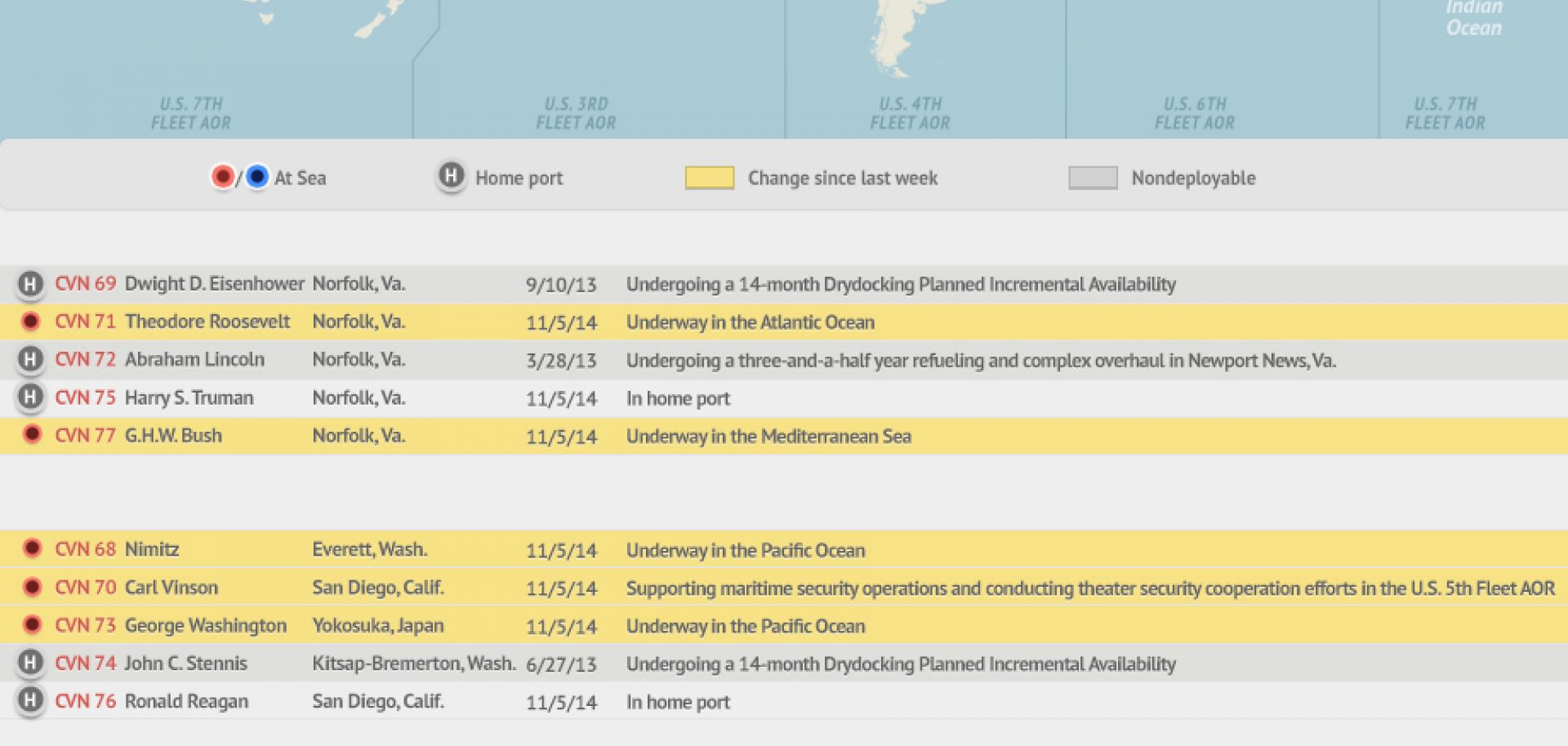Viewport: 1568px width, 746px height.
Task: Click Underway in the Atlantic Ocean status
Action: click(x=751, y=322)
